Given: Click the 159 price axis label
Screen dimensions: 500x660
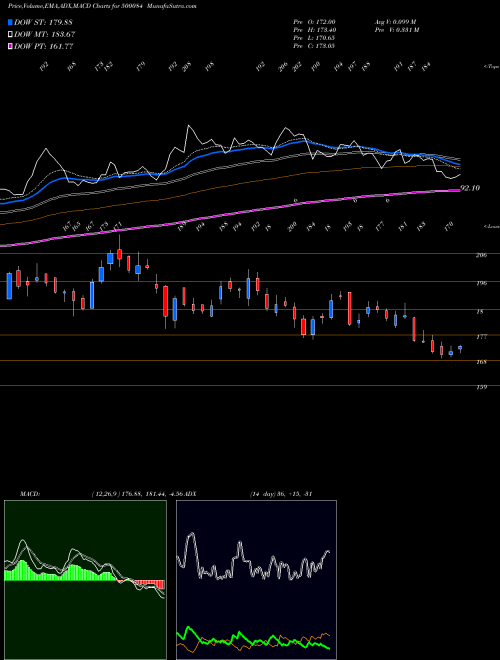Looking at the screenshot, I should click(x=483, y=387).
